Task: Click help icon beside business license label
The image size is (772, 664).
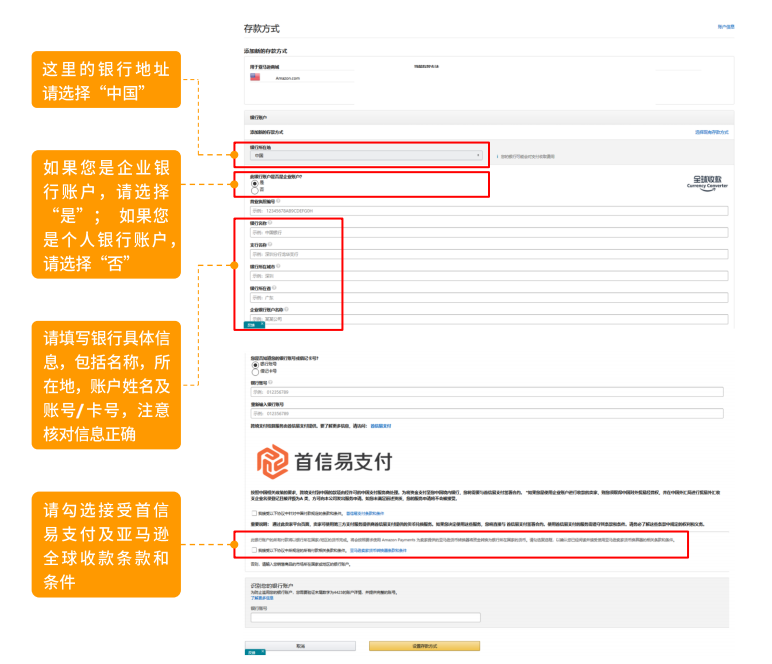Action: coord(278,201)
